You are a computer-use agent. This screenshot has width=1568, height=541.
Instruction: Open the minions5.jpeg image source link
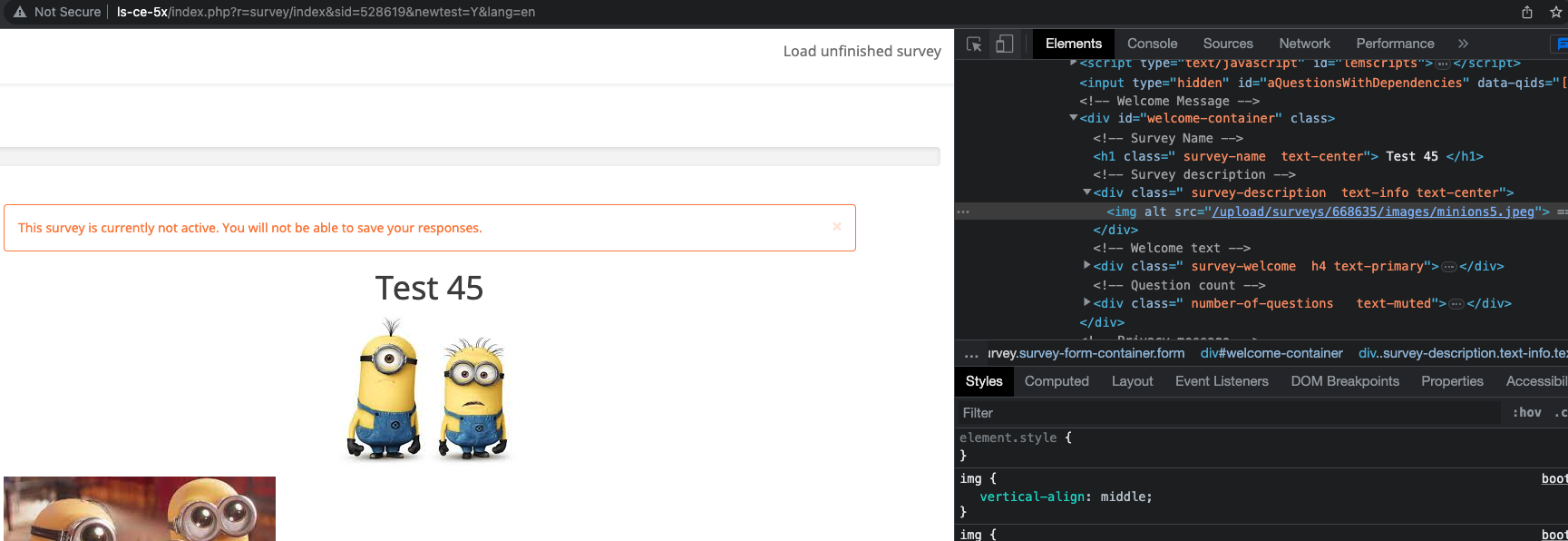(1373, 211)
